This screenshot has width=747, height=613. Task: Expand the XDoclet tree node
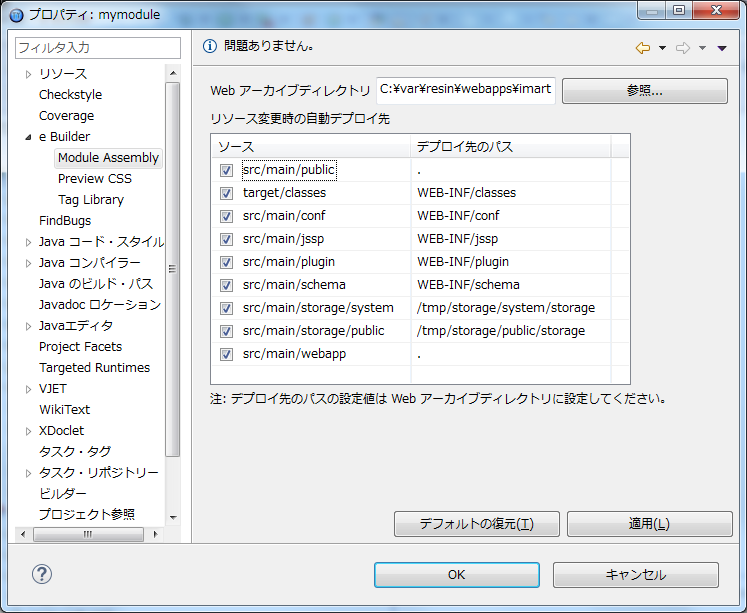pyautogui.click(x=28, y=431)
